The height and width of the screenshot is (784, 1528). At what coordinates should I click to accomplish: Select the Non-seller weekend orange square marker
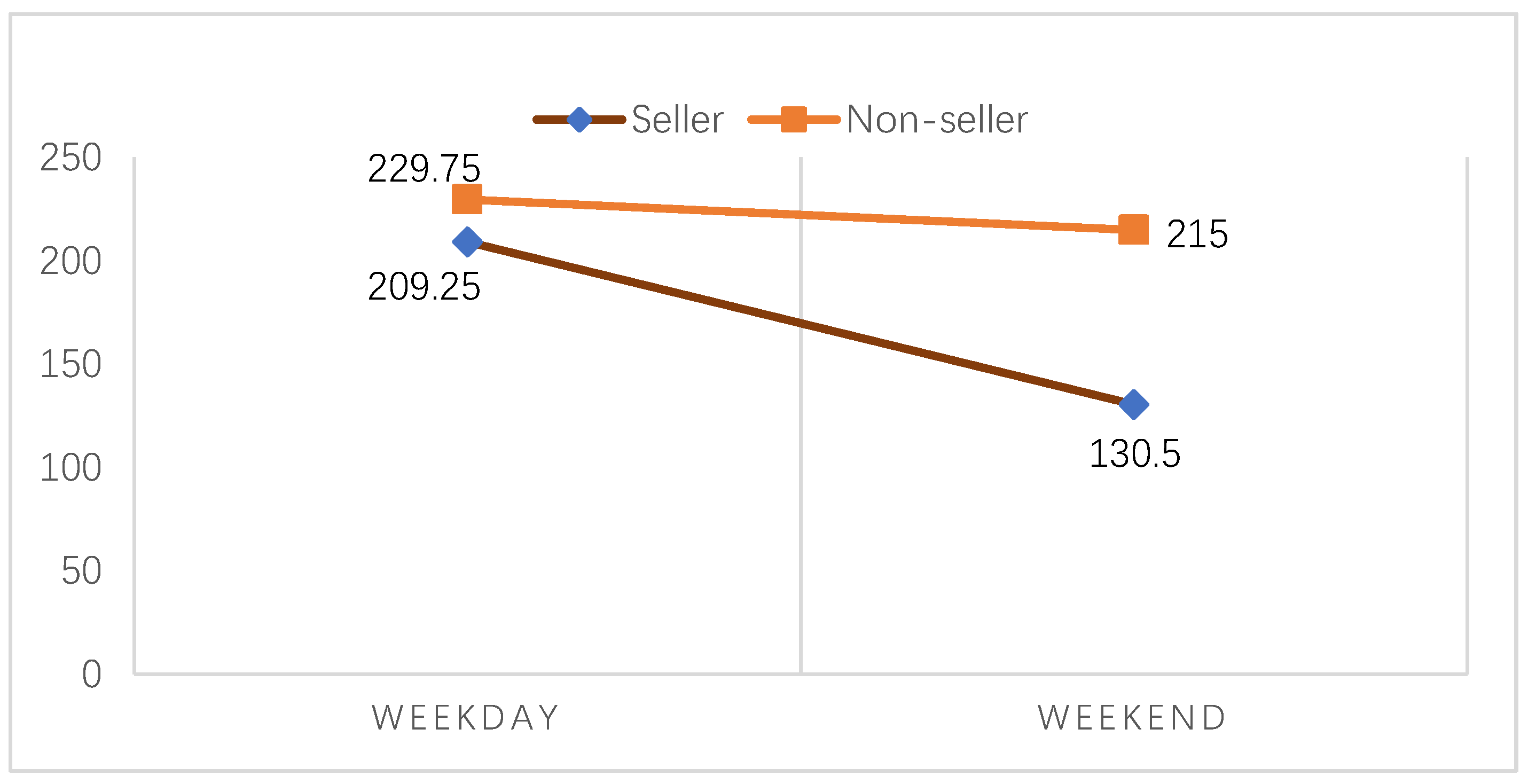(x=1133, y=230)
